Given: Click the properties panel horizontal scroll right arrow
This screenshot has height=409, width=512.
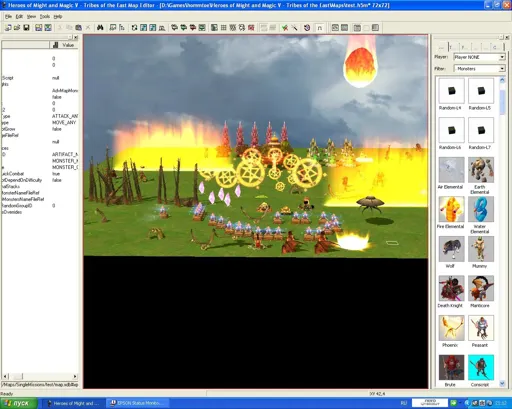Looking at the screenshot, I should point(75,376).
